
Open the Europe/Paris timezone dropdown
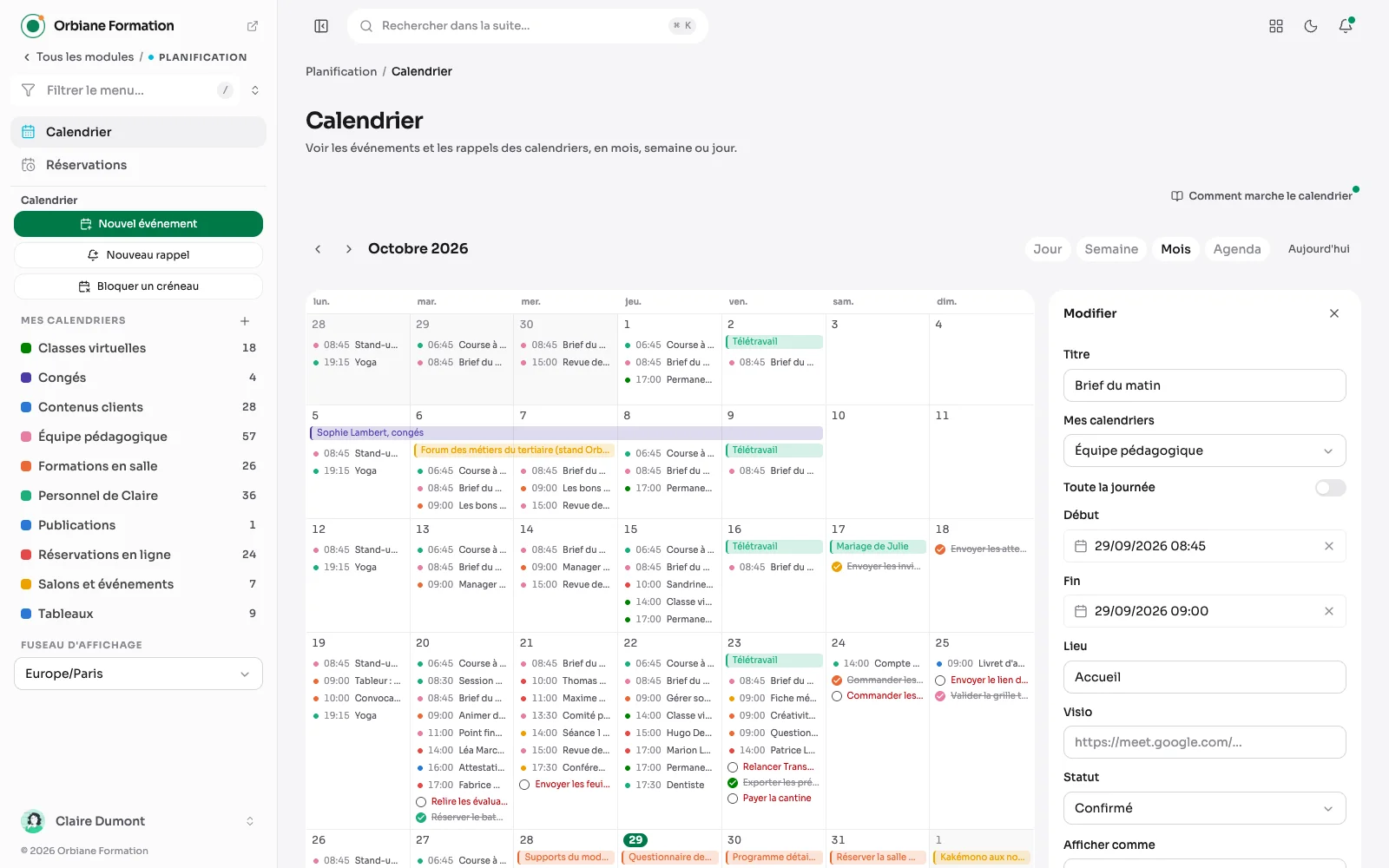(138, 674)
